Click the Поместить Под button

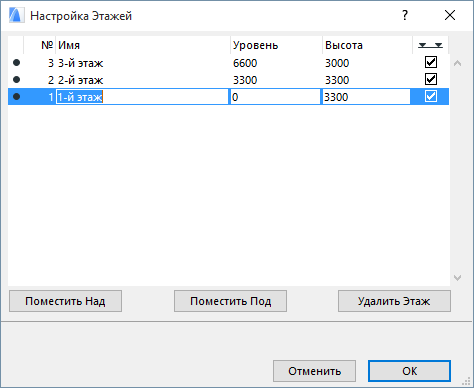(x=230, y=301)
